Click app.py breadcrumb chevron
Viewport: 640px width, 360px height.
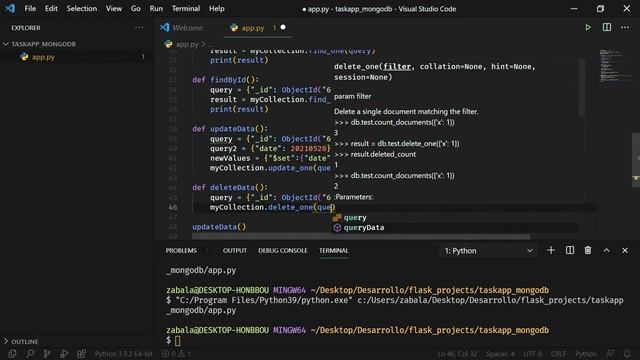pos(203,44)
